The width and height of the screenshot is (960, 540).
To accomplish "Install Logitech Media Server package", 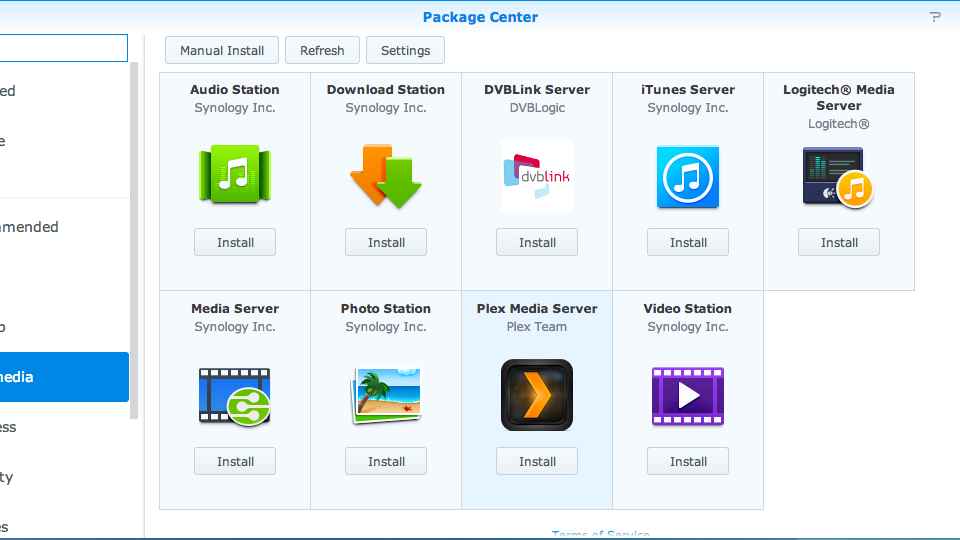I will pos(839,242).
